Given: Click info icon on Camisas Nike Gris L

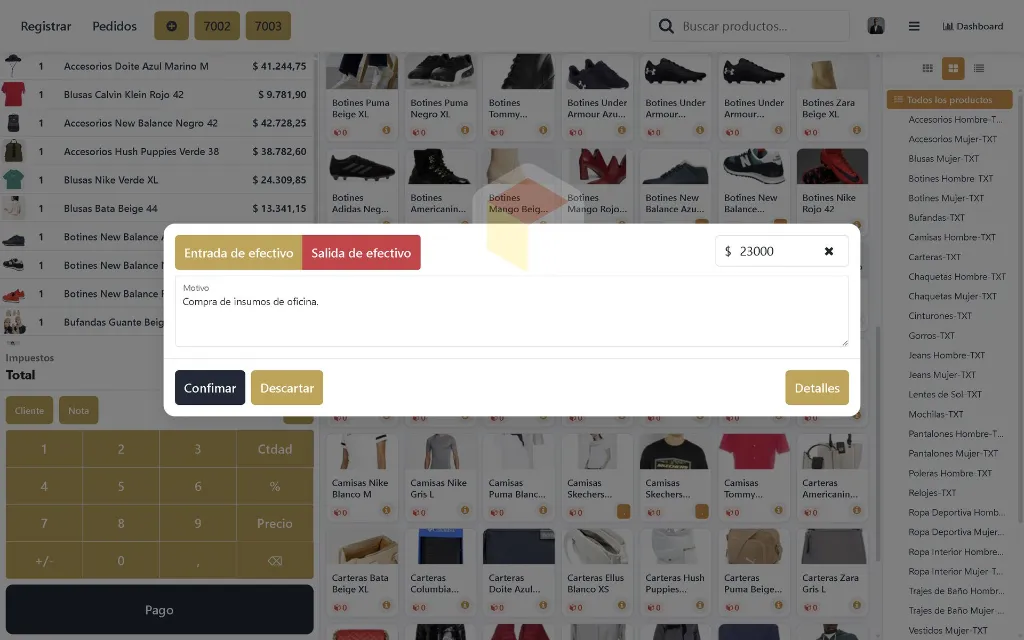Looking at the screenshot, I should (x=465, y=510).
